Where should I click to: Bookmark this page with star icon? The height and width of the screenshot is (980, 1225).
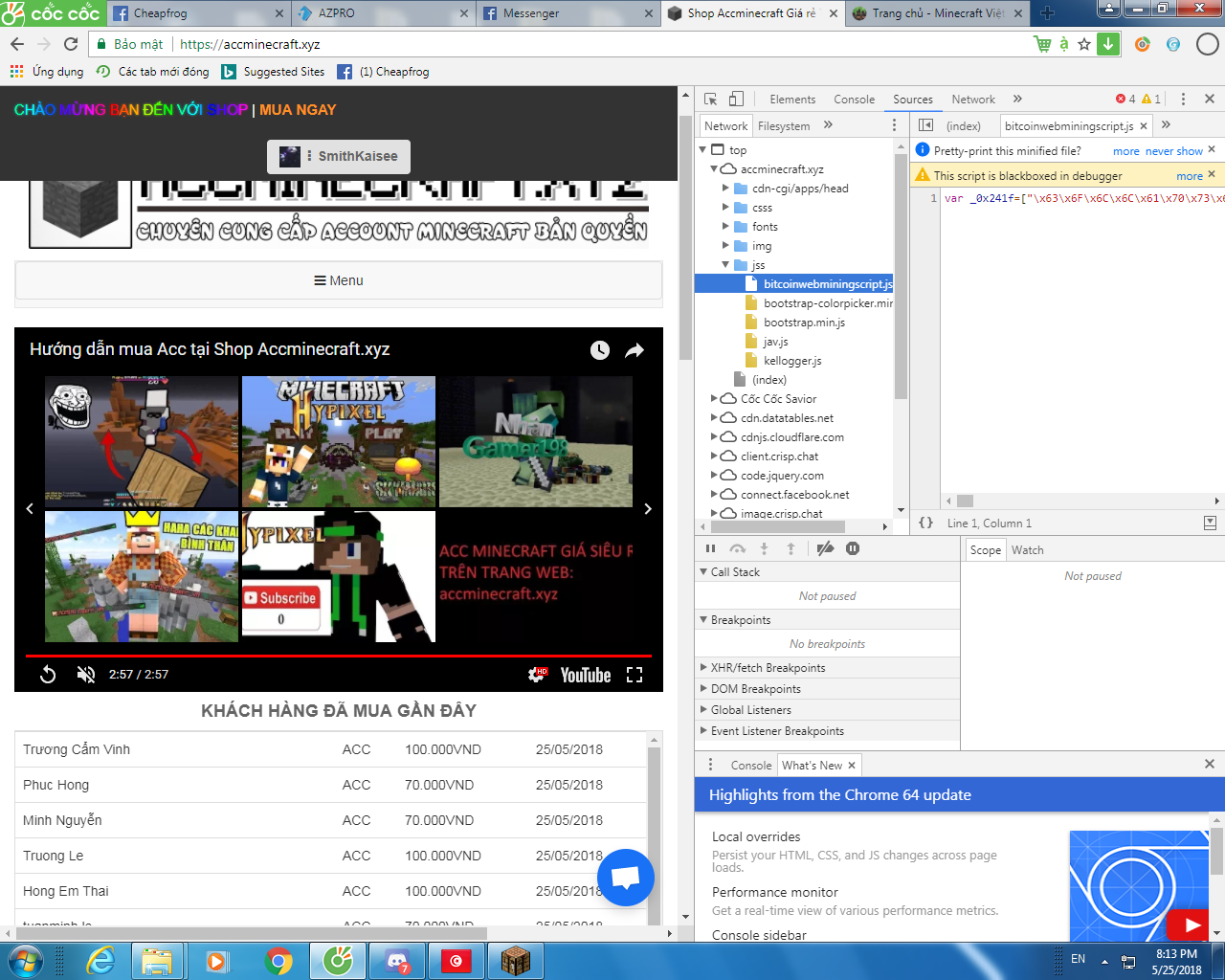pos(1084,44)
